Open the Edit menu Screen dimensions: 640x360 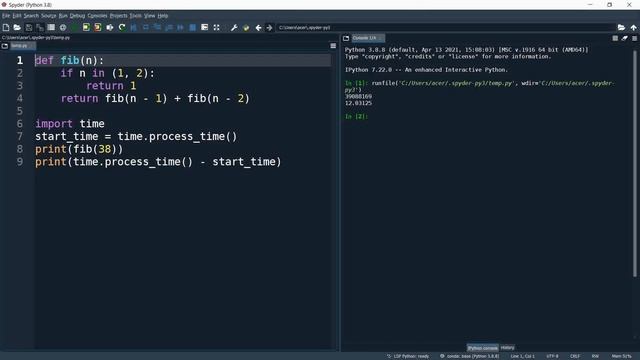16,16
